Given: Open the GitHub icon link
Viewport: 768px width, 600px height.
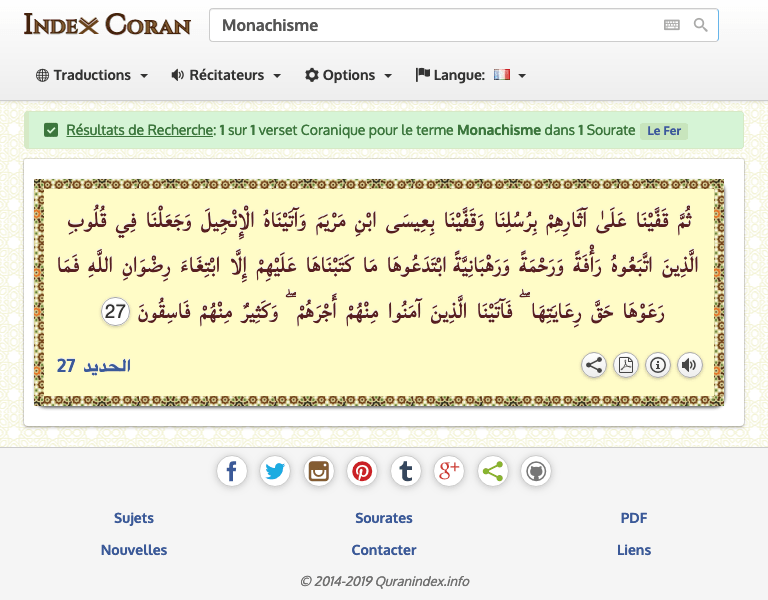Looking at the screenshot, I should [x=536, y=471].
